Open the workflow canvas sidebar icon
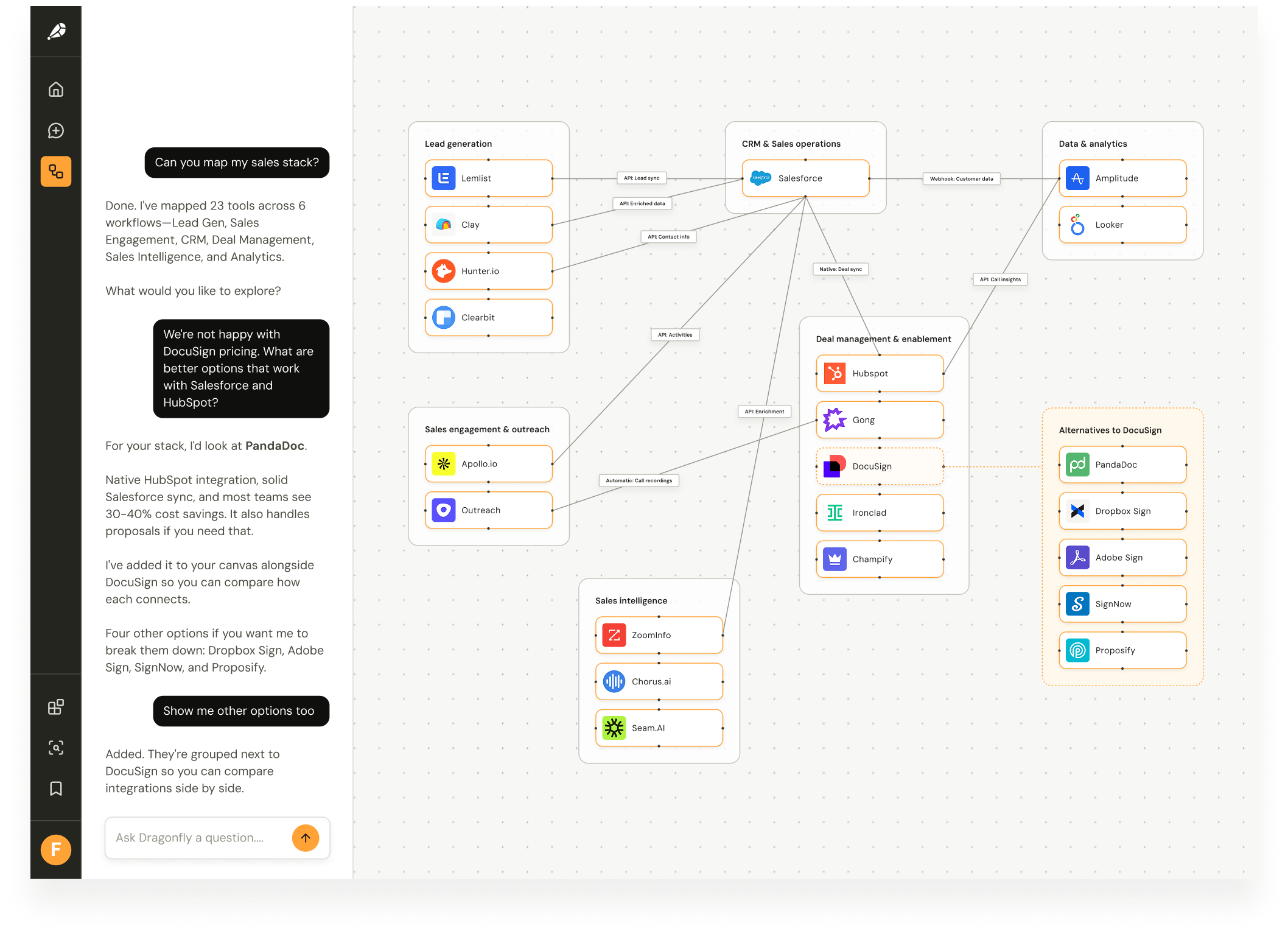The height and width of the screenshot is (934, 1288). coord(56,171)
